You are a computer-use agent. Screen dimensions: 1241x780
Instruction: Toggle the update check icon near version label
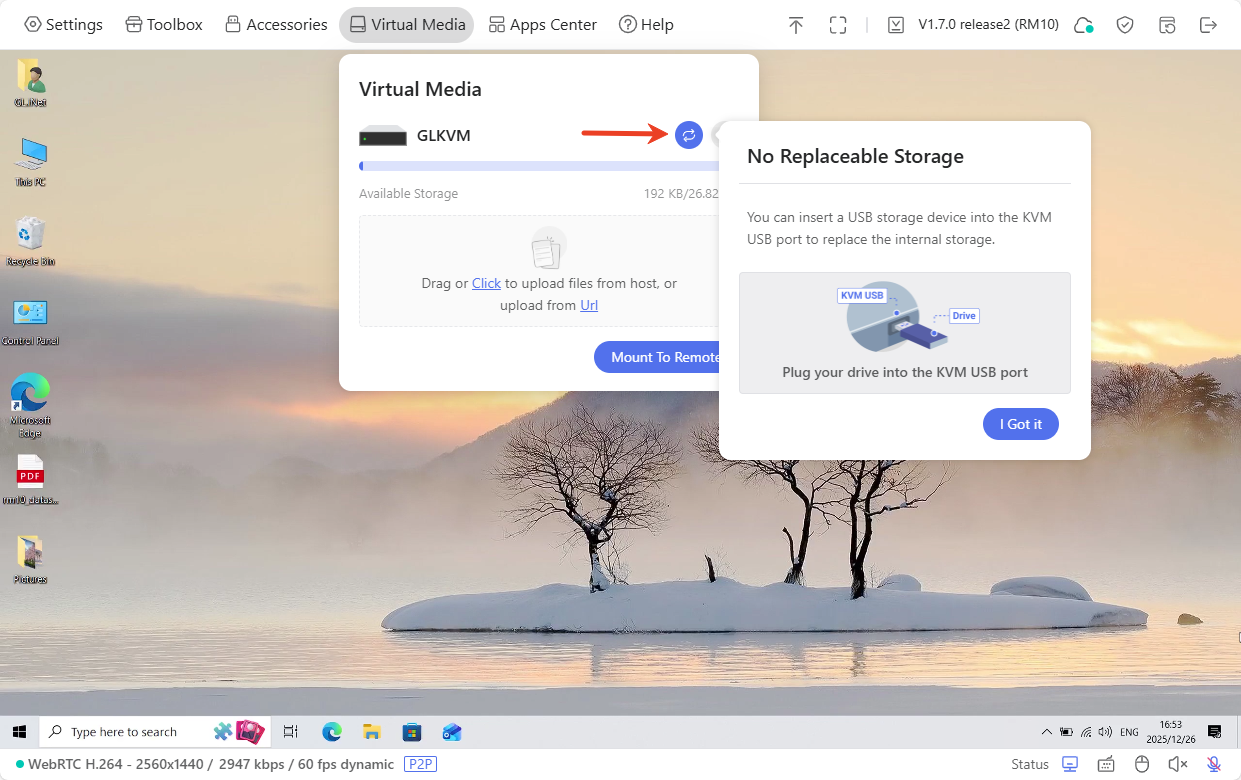pos(895,24)
